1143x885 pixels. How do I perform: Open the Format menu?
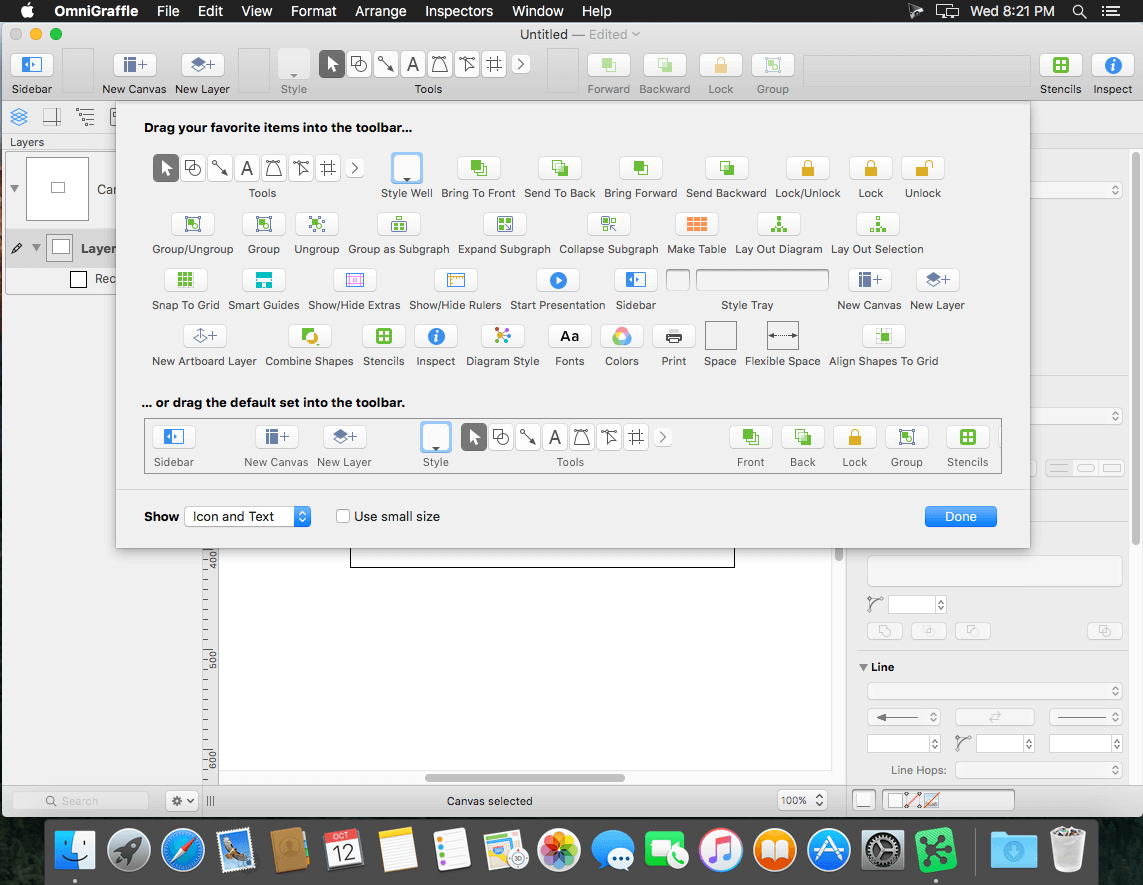point(313,11)
